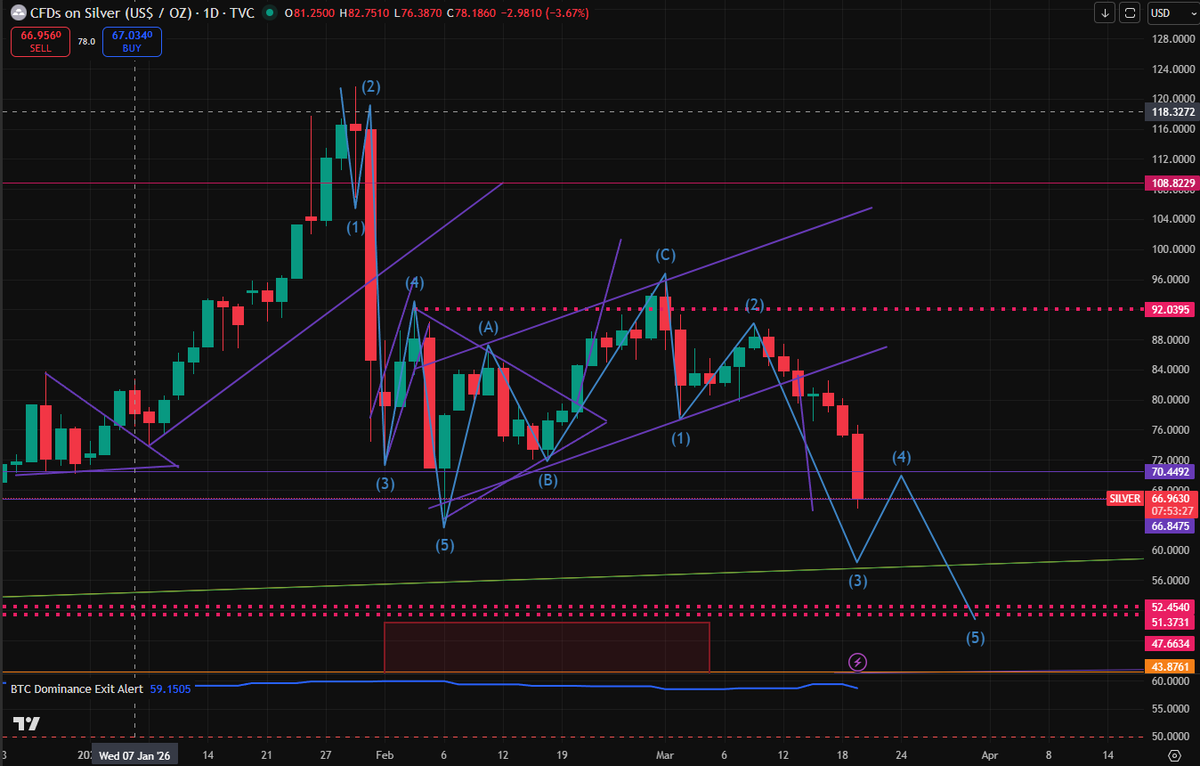Image resolution: width=1200 pixels, height=766 pixels.
Task: Click the change value −2.9810 (−3.67%)
Action: tap(545, 14)
